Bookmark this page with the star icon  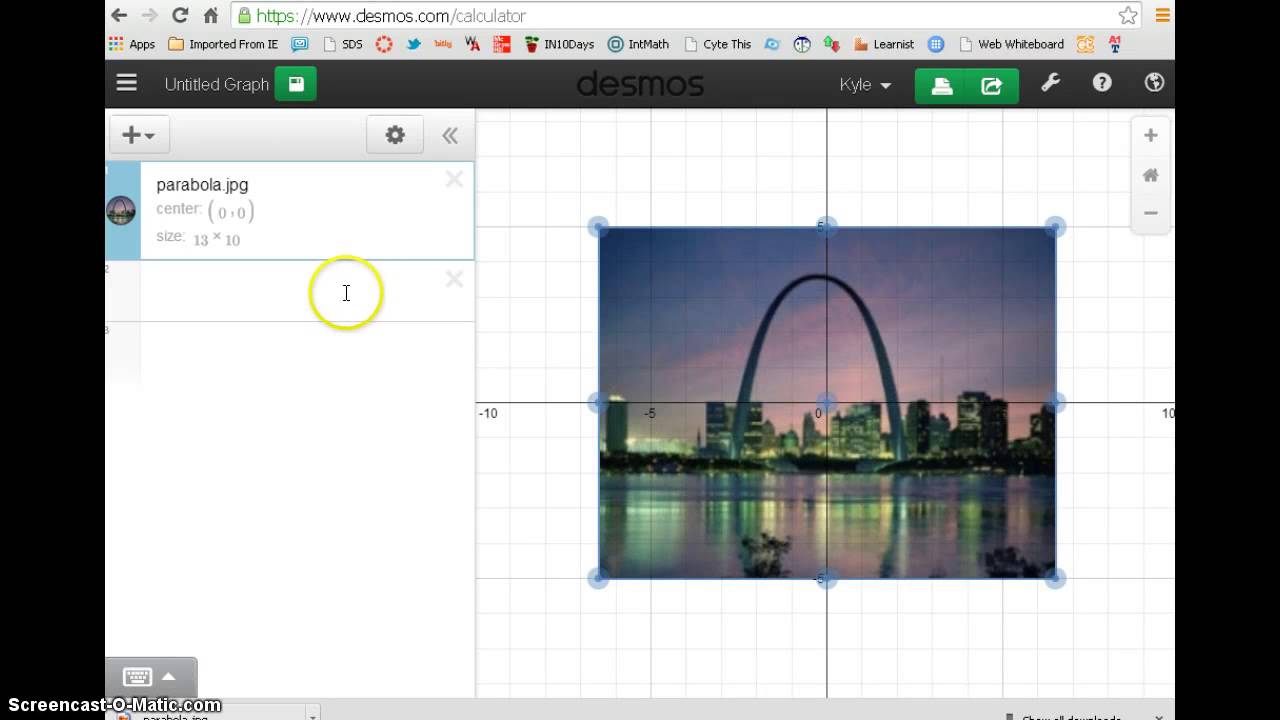tap(1128, 15)
